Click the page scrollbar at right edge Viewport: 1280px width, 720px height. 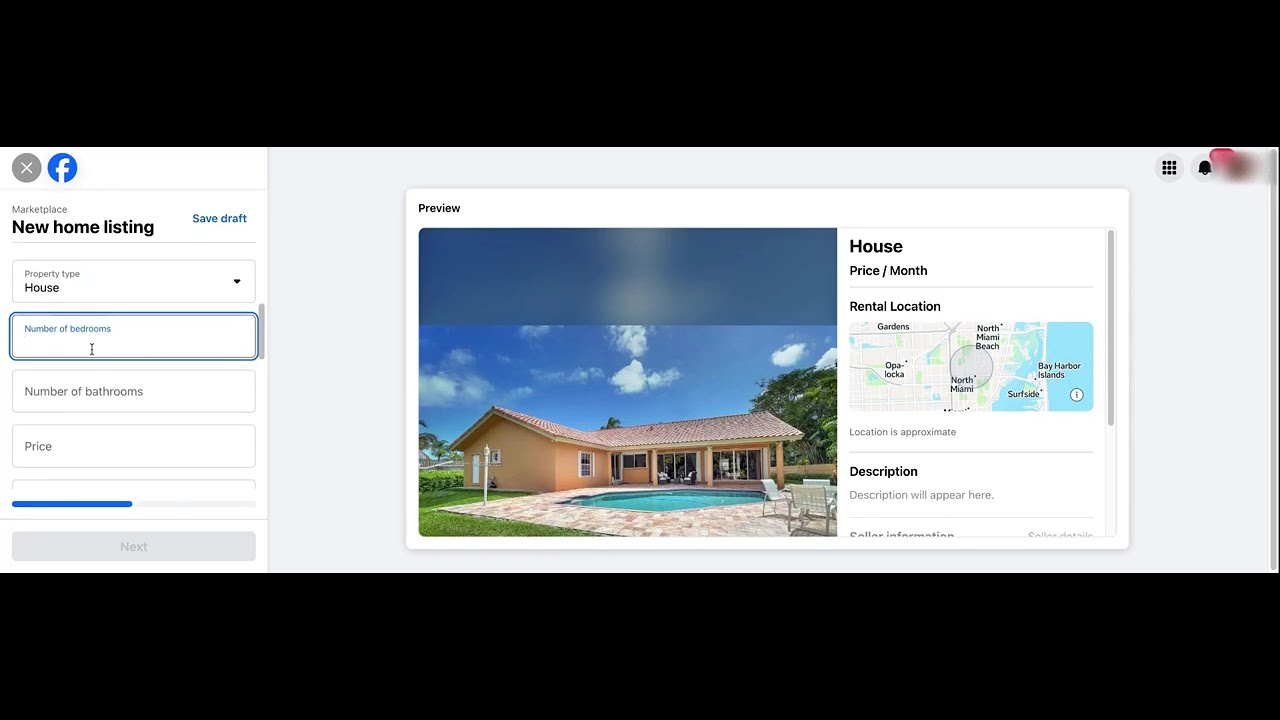click(1273, 360)
